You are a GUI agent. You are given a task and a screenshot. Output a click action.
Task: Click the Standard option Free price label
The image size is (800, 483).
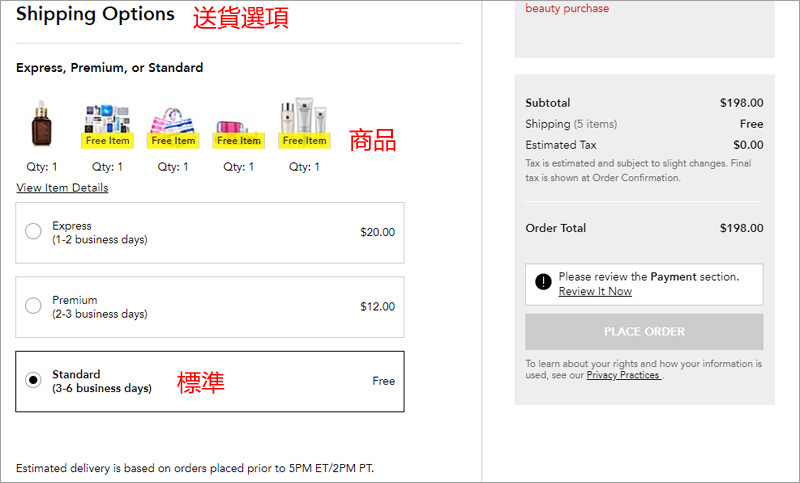383,381
